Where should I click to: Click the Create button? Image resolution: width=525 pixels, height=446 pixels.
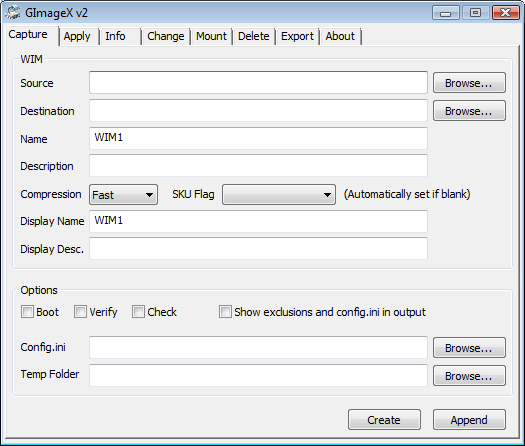(384, 420)
